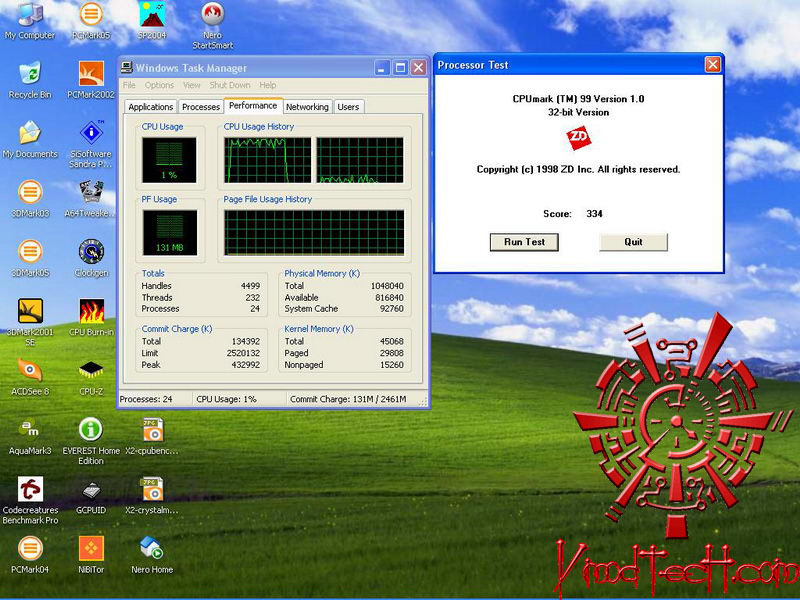Click the Handles value 4499
This screenshot has width=800, height=600.
pos(251,286)
